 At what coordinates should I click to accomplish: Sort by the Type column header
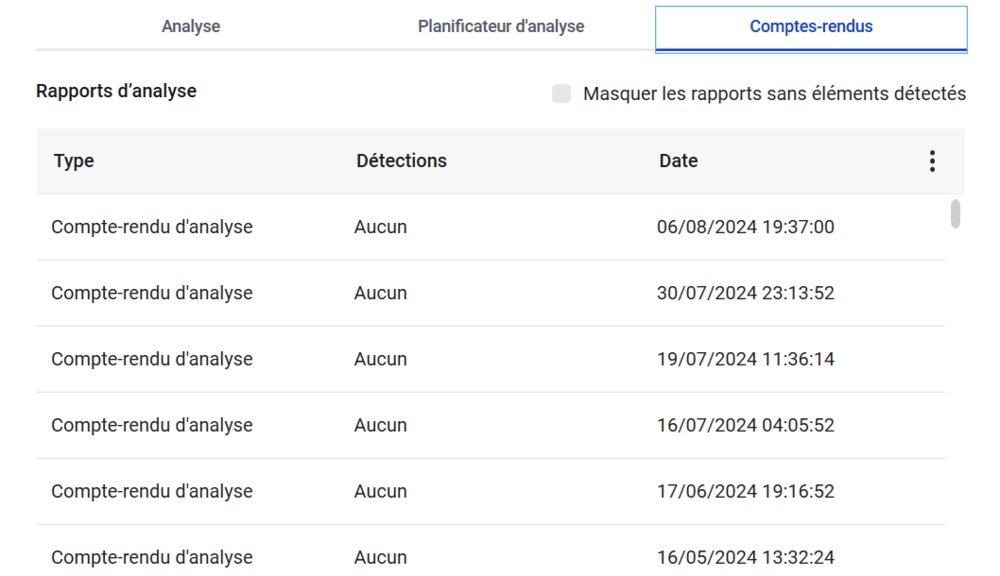pos(74,161)
